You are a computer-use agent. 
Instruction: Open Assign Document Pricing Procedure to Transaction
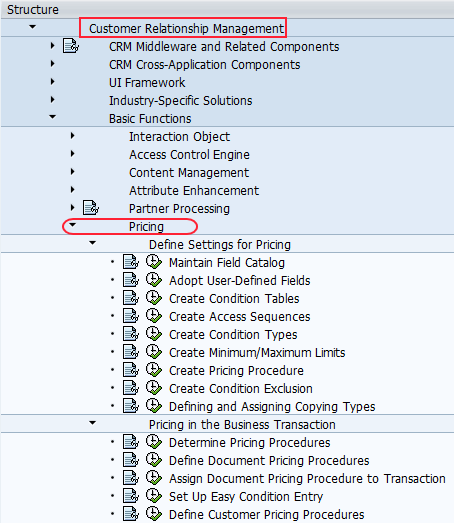pyautogui.click(x=307, y=479)
